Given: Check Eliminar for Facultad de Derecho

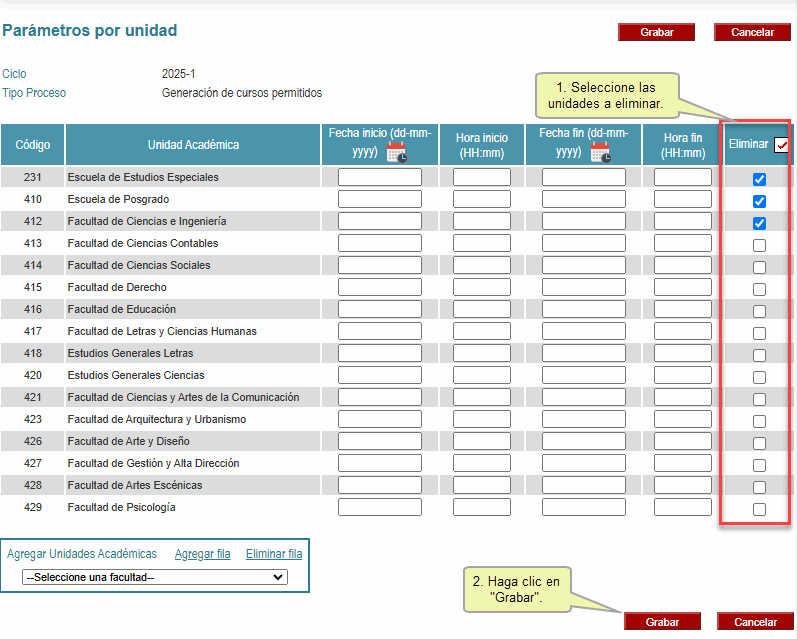Looking at the screenshot, I should (x=759, y=290).
